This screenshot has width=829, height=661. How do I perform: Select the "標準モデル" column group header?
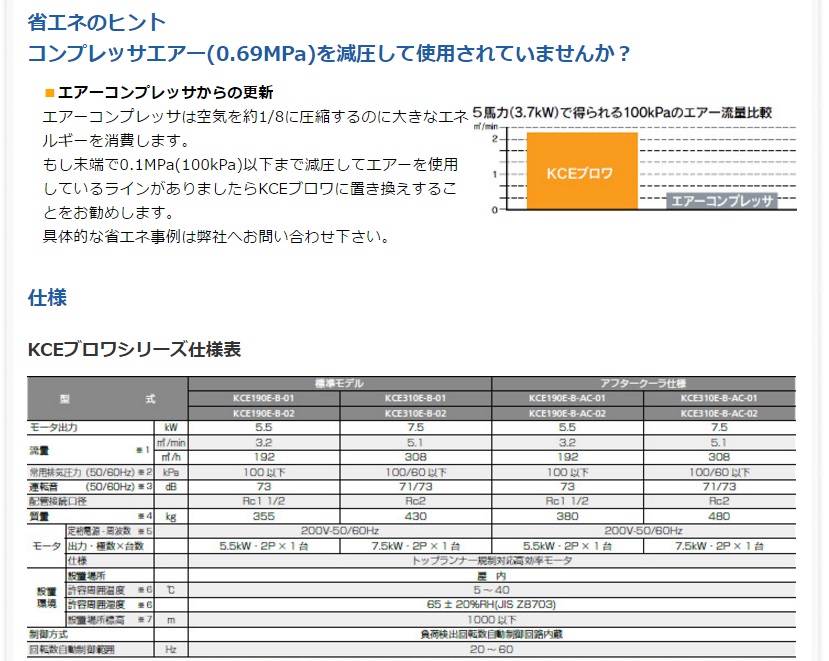(x=340, y=383)
